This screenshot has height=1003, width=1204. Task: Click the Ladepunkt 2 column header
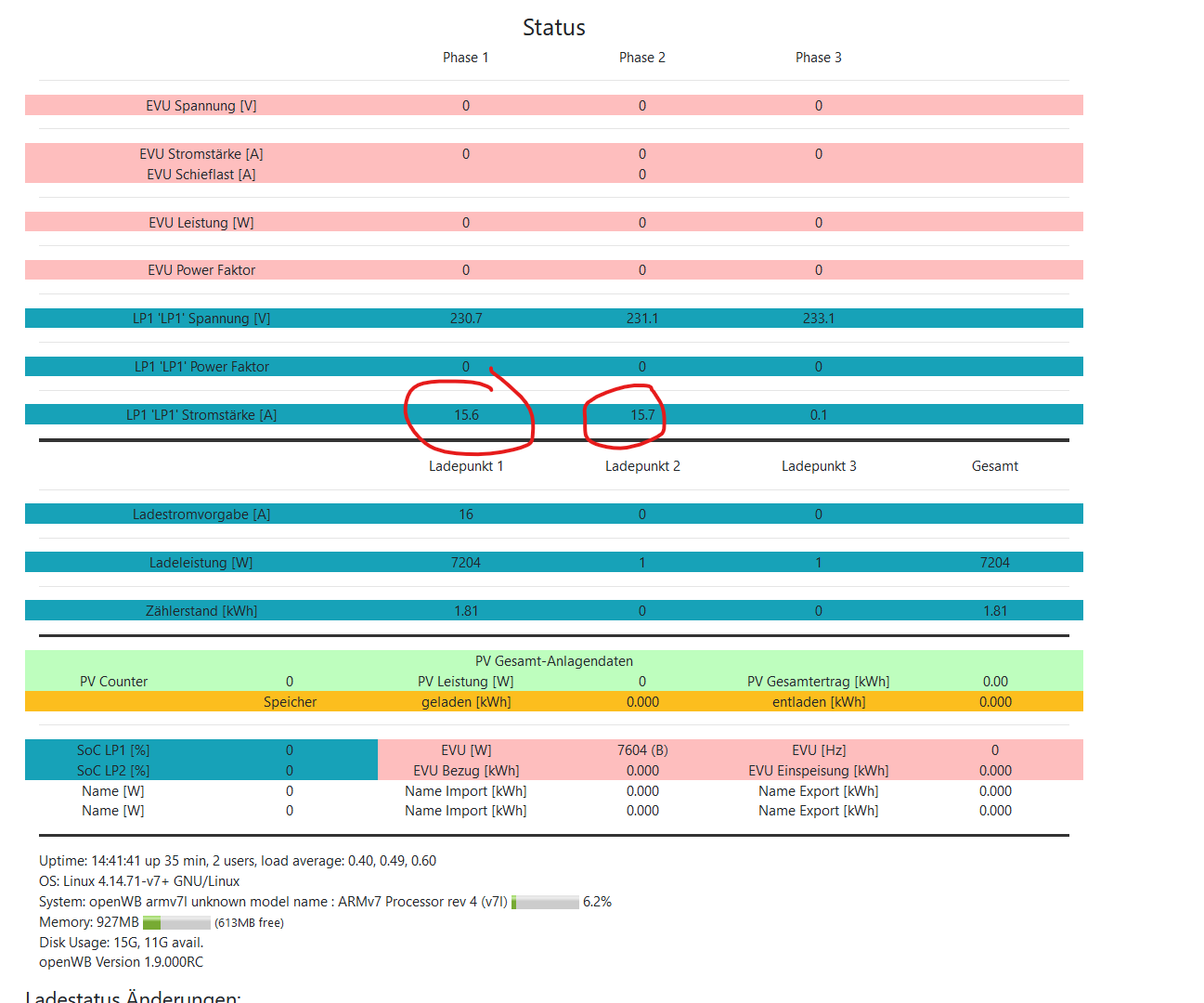(x=642, y=466)
